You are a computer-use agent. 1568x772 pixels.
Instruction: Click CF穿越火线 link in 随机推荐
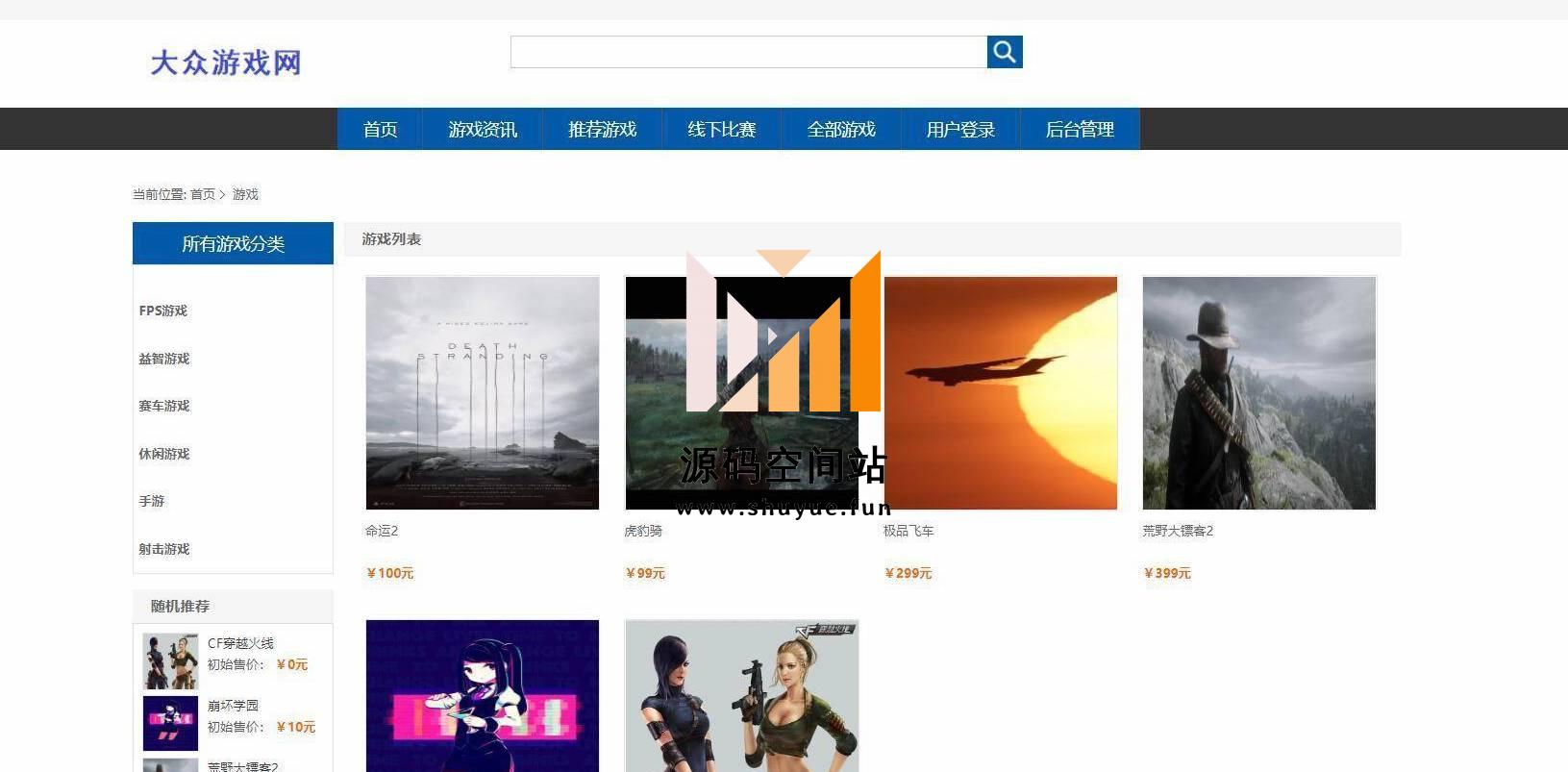coord(240,643)
